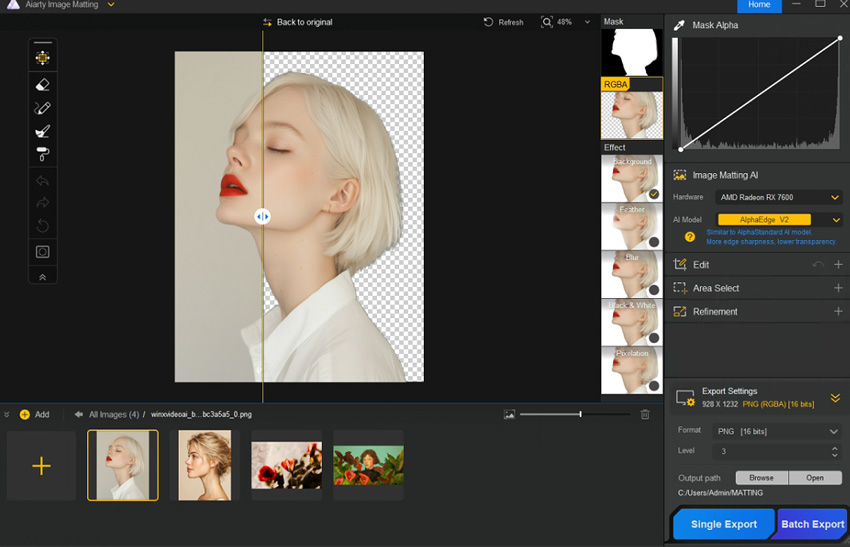Click the Mask Alpha eyedropper icon
Image resolution: width=850 pixels, height=547 pixels.
[x=679, y=25]
